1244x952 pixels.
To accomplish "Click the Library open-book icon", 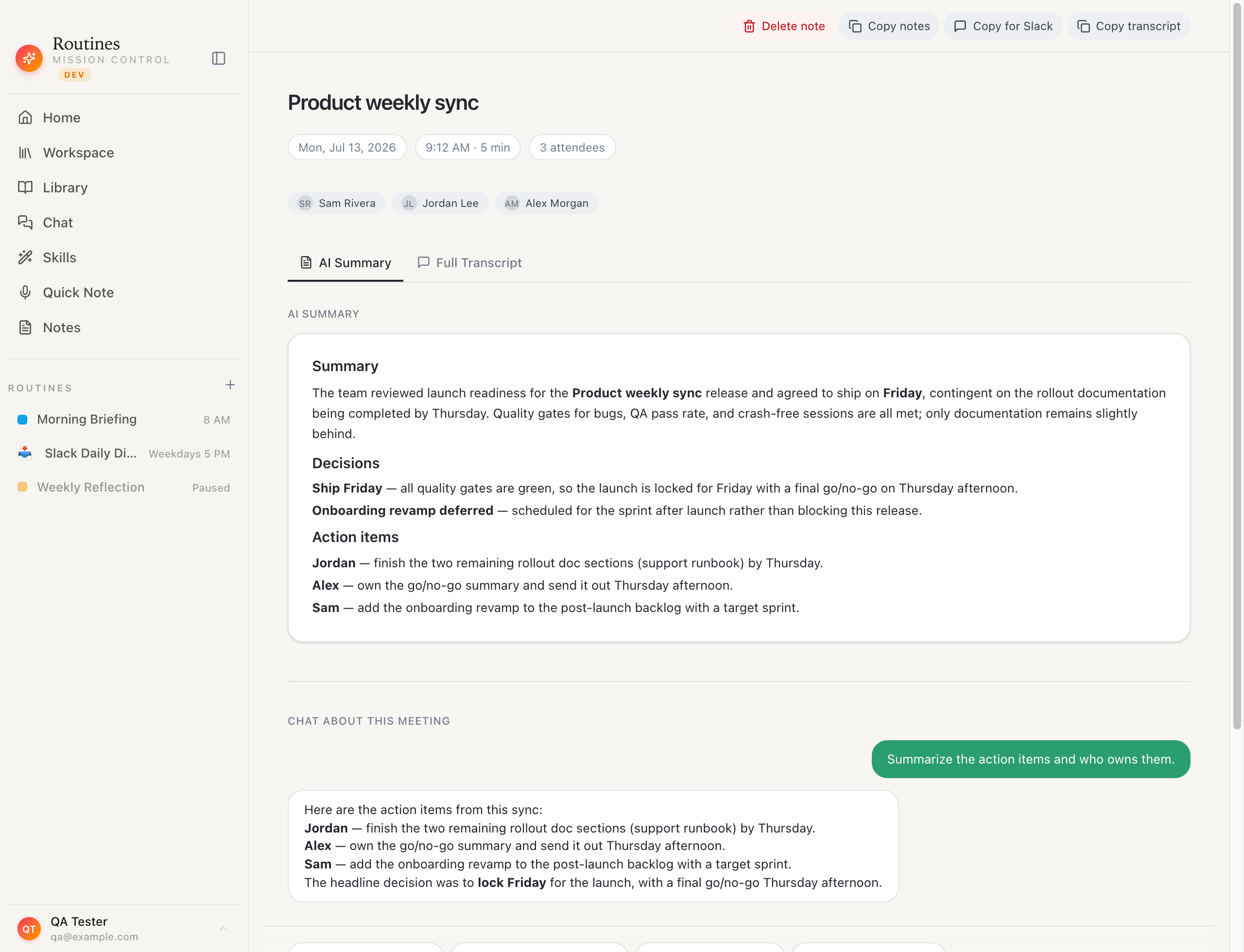I will [x=25, y=187].
